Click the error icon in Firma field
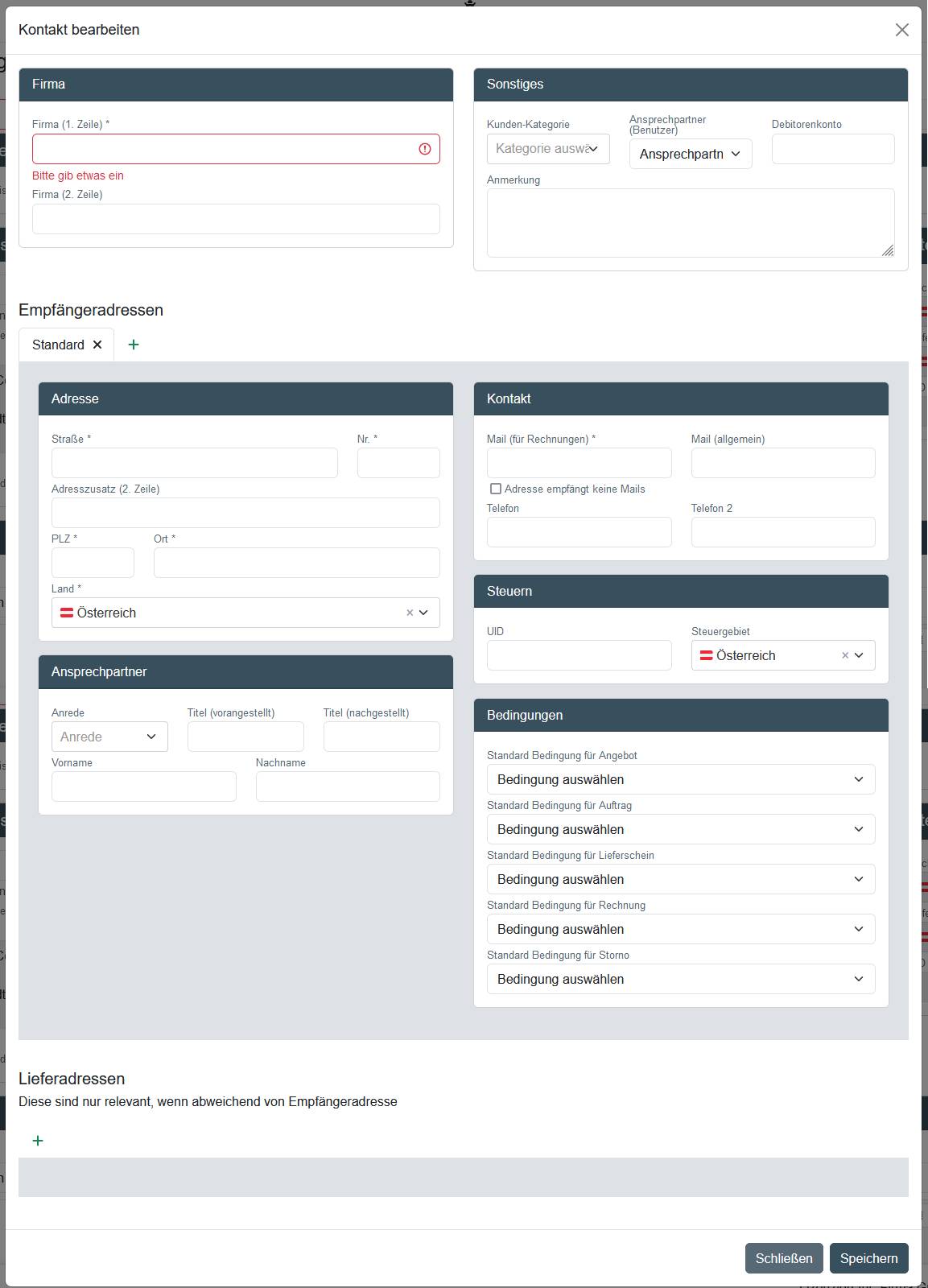Viewport: 928px width, 1288px height. (425, 149)
